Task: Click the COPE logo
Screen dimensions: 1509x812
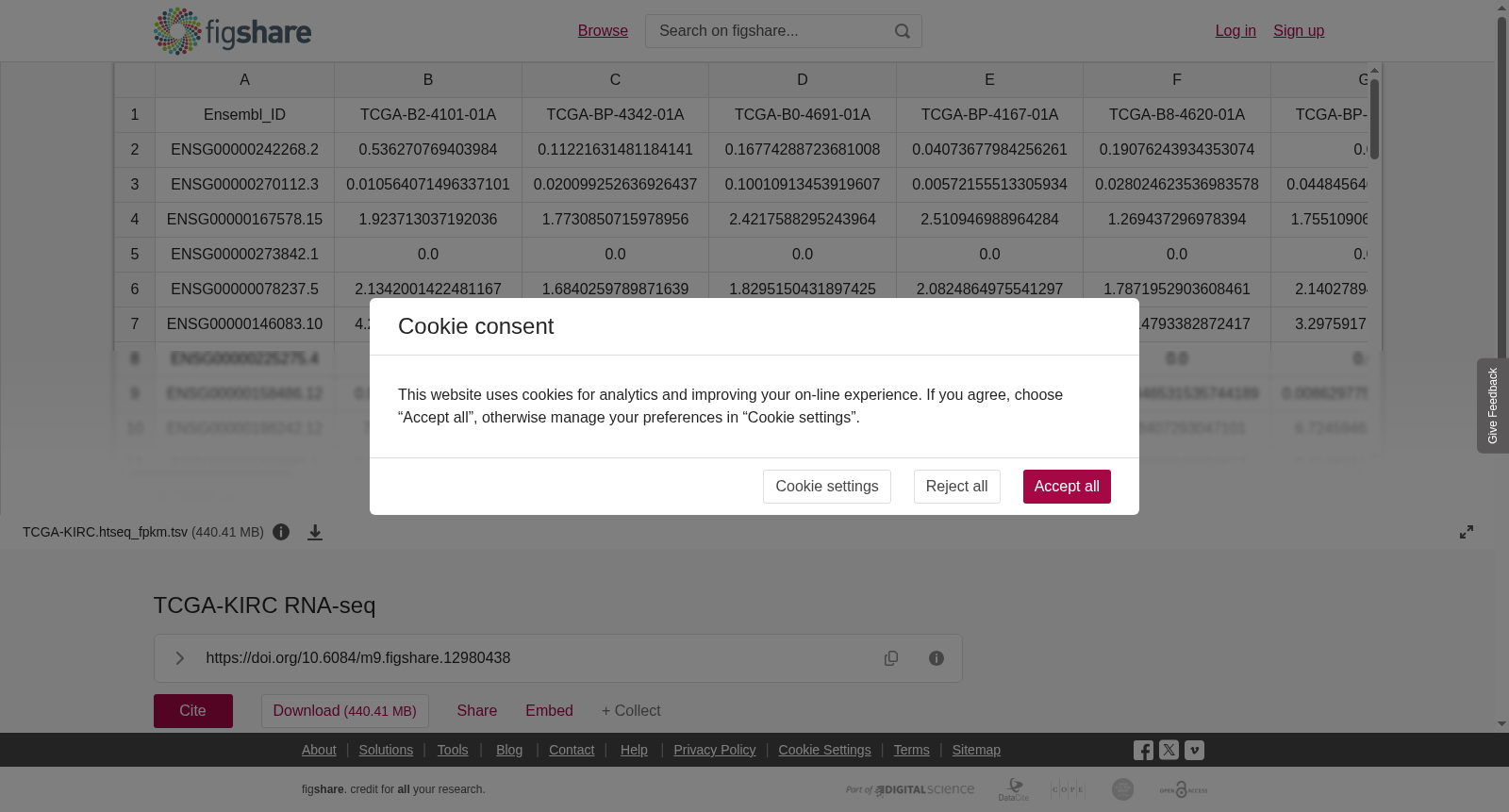Action: pos(1068,789)
